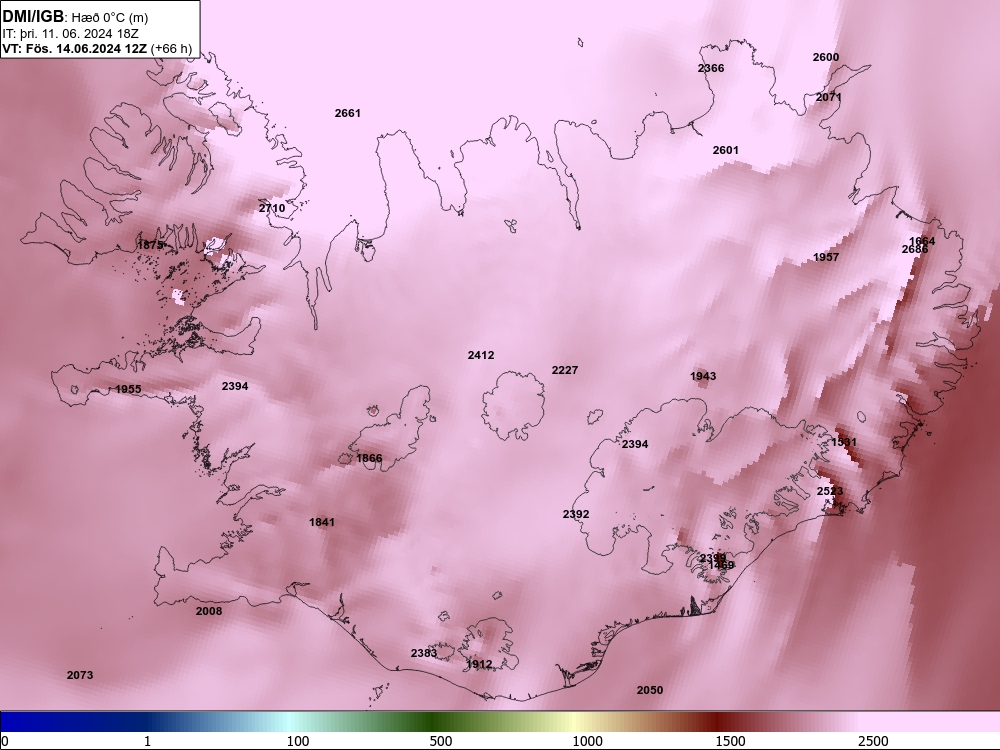Click the 1531 height label
Viewport: 1000px width, 750px height.
[x=844, y=443]
